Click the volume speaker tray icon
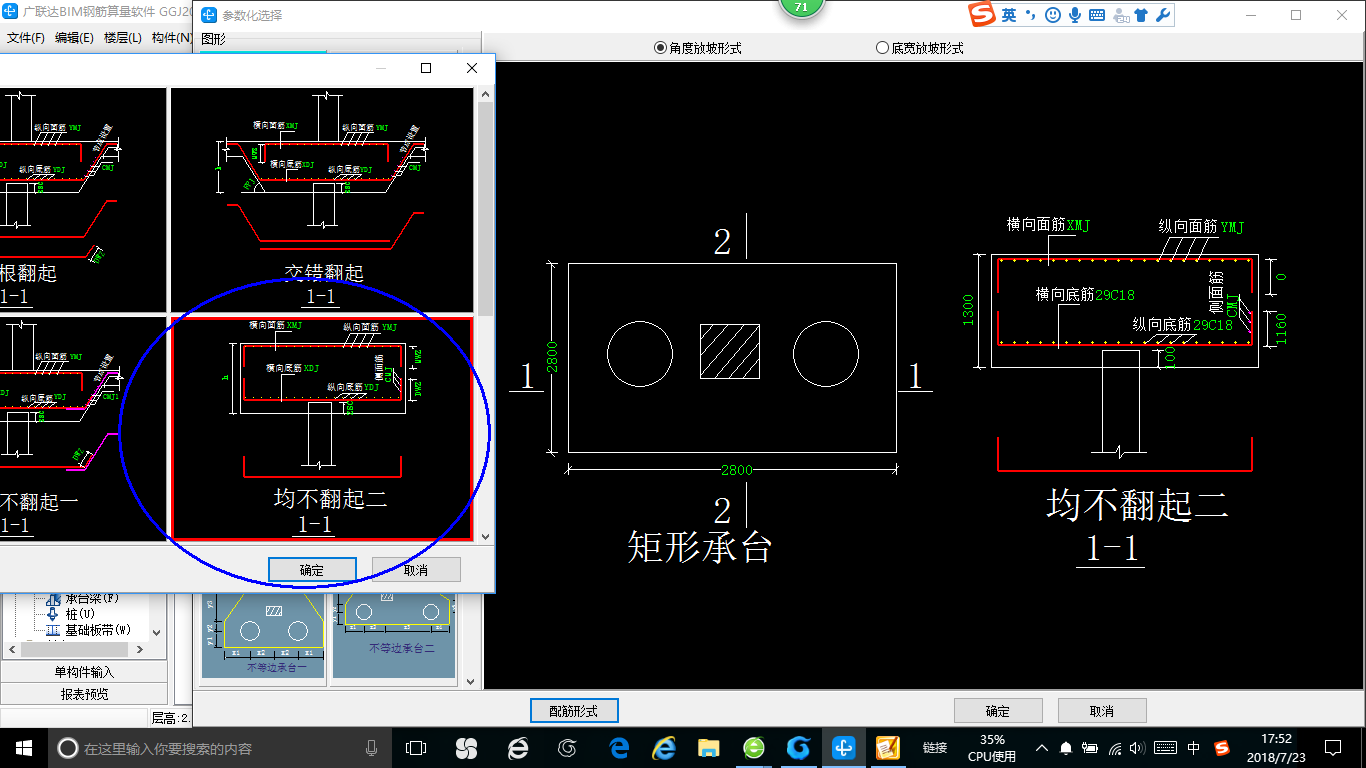 point(1140,748)
